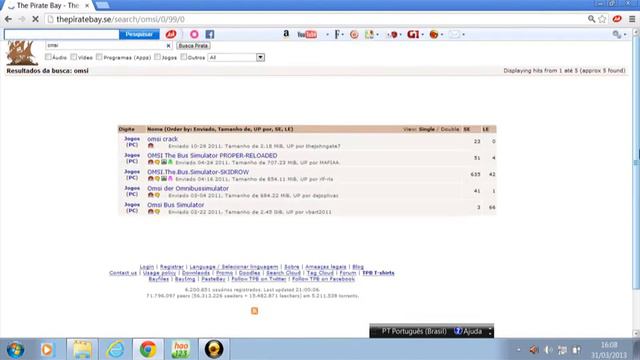This screenshot has height=360, width=640.
Task: Expand the G1 icon dropdown arrow
Action: tap(423, 35)
